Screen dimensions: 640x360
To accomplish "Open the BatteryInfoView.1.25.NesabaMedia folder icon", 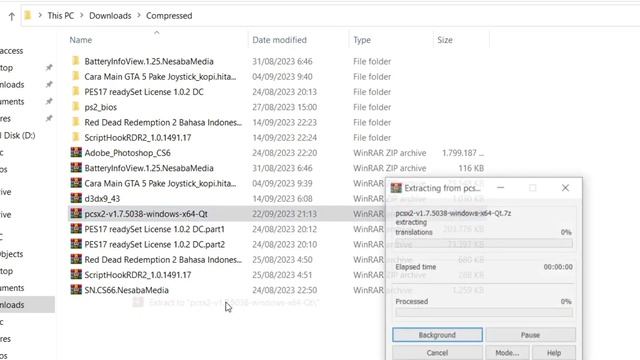I will point(76,61).
